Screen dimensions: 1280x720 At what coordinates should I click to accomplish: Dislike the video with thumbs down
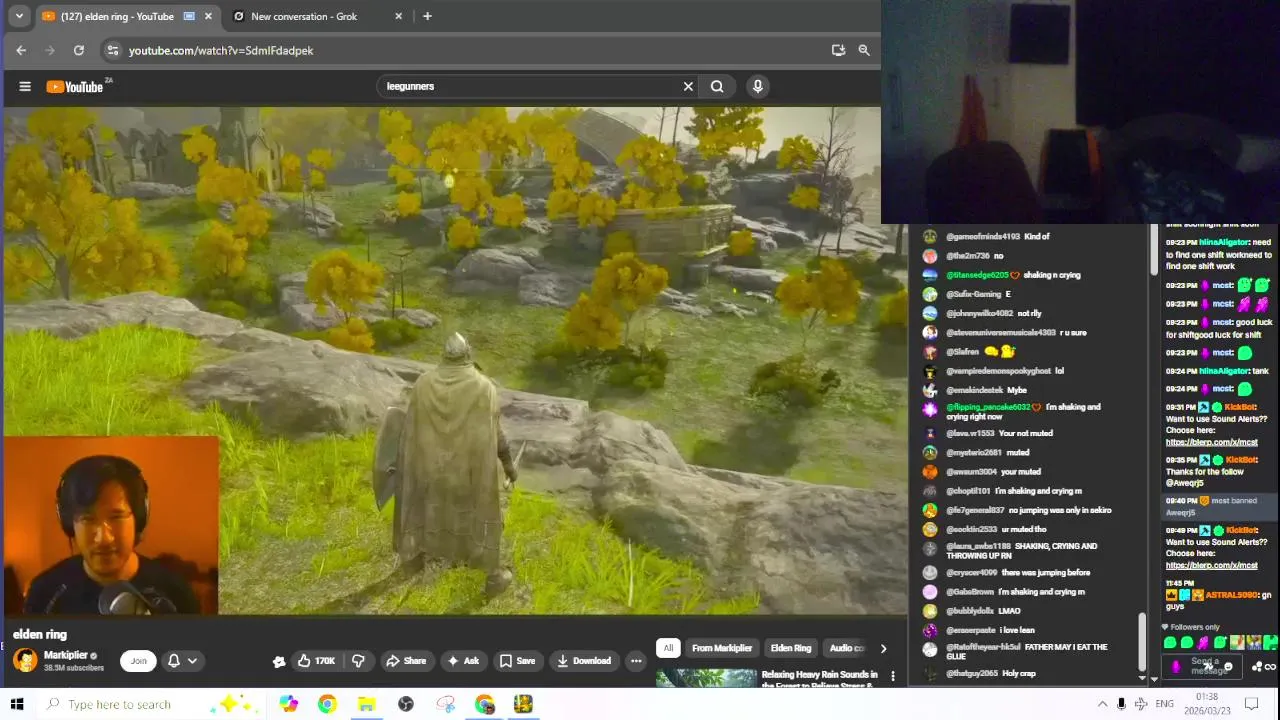(358, 660)
